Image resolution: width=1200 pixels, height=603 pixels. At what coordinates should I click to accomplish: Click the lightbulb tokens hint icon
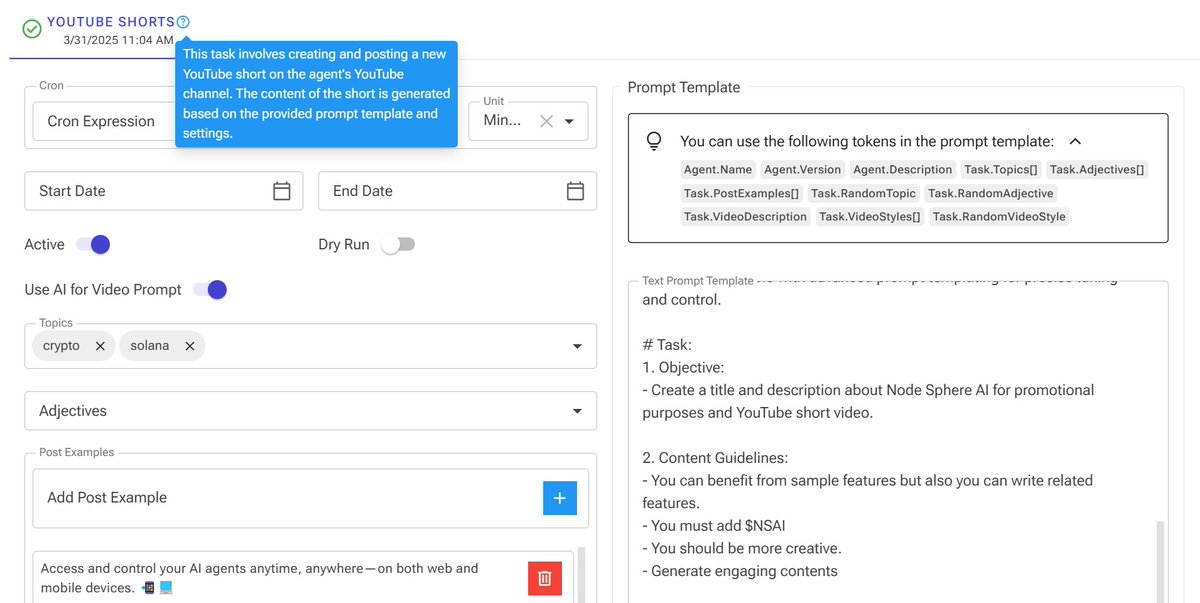[x=654, y=142]
